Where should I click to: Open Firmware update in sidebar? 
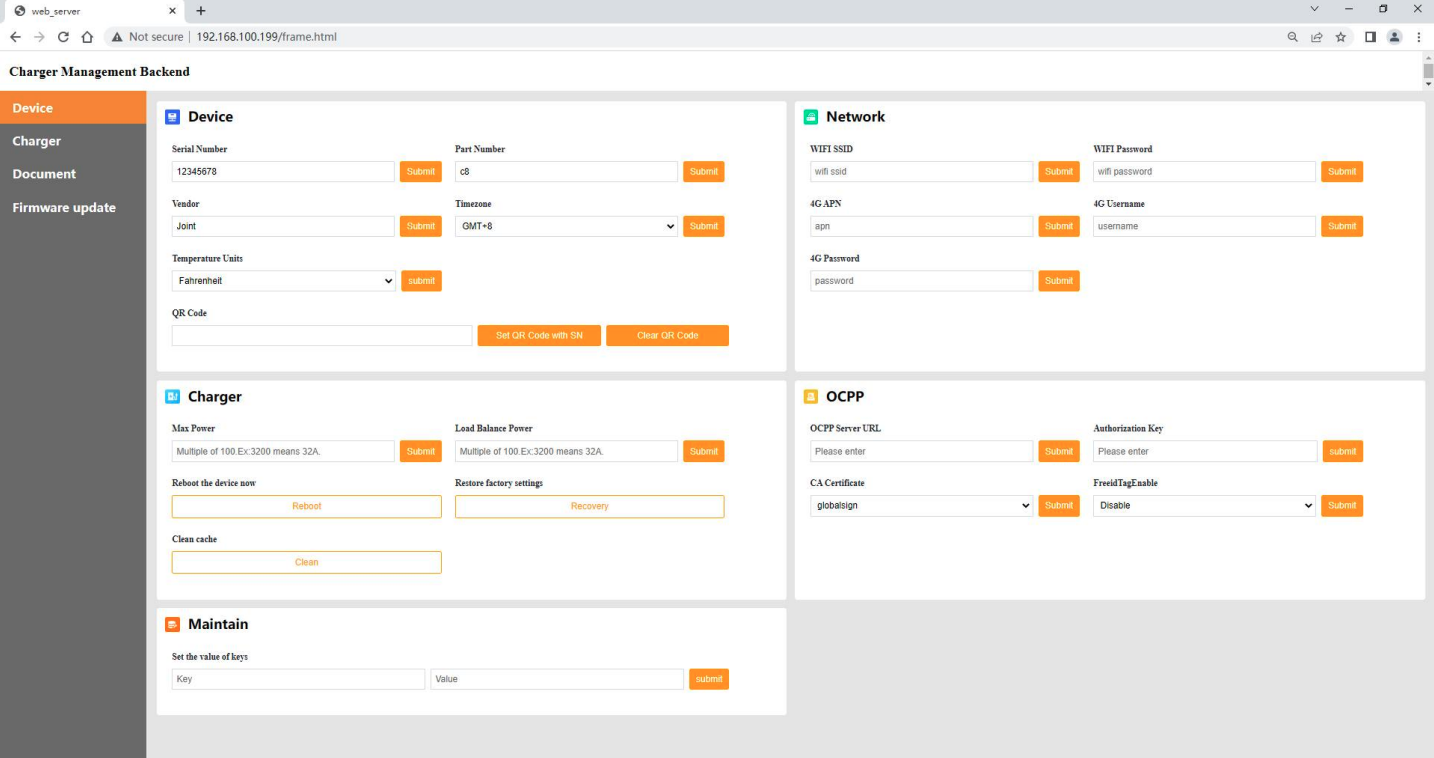pos(64,208)
